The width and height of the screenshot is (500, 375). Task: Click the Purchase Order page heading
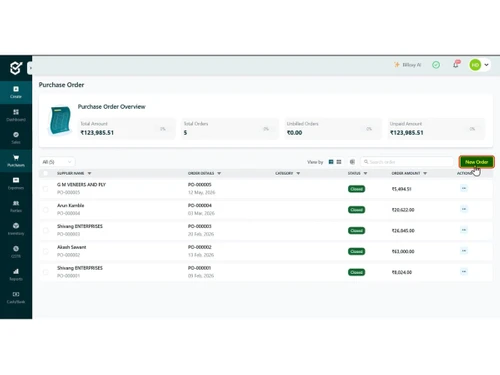(x=61, y=85)
